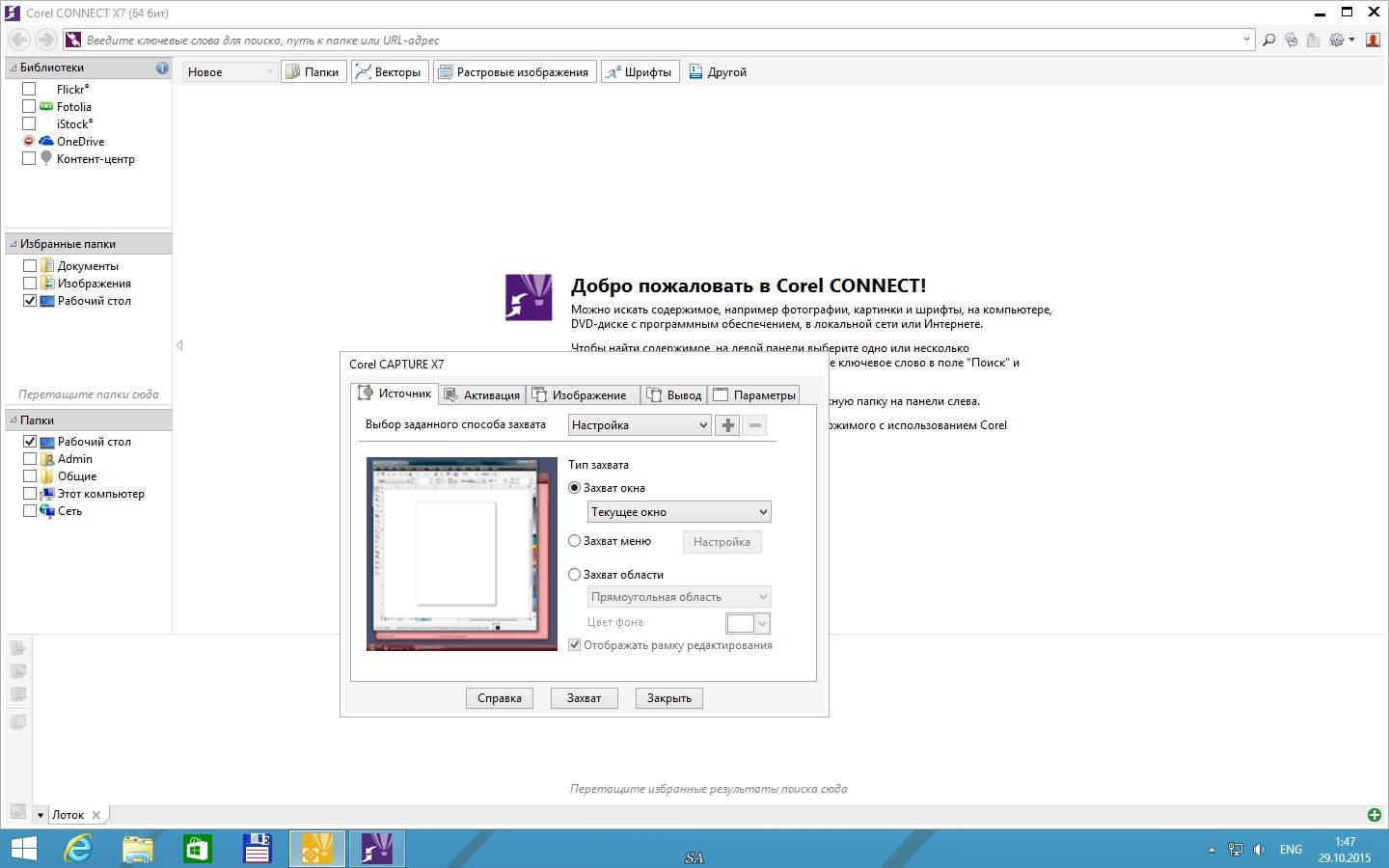The height and width of the screenshot is (868, 1389).
Task: Open the search tool in Corel CONNECT toolbar
Action: (x=1267, y=40)
